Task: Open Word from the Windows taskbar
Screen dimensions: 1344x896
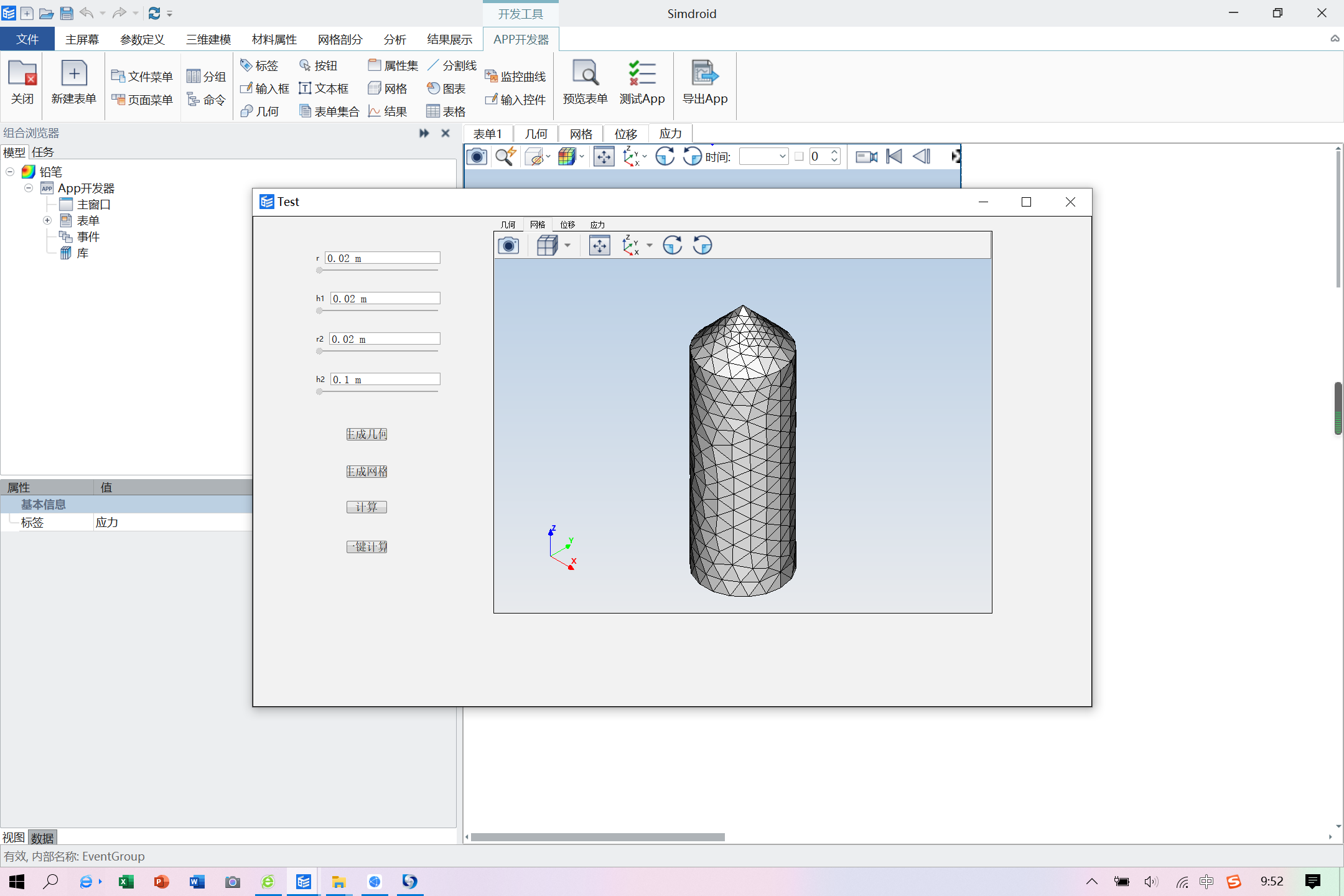Action: 197,882
